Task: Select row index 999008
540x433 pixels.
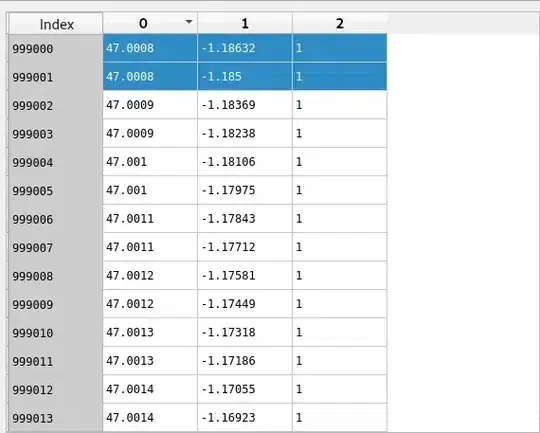Action: [56, 276]
